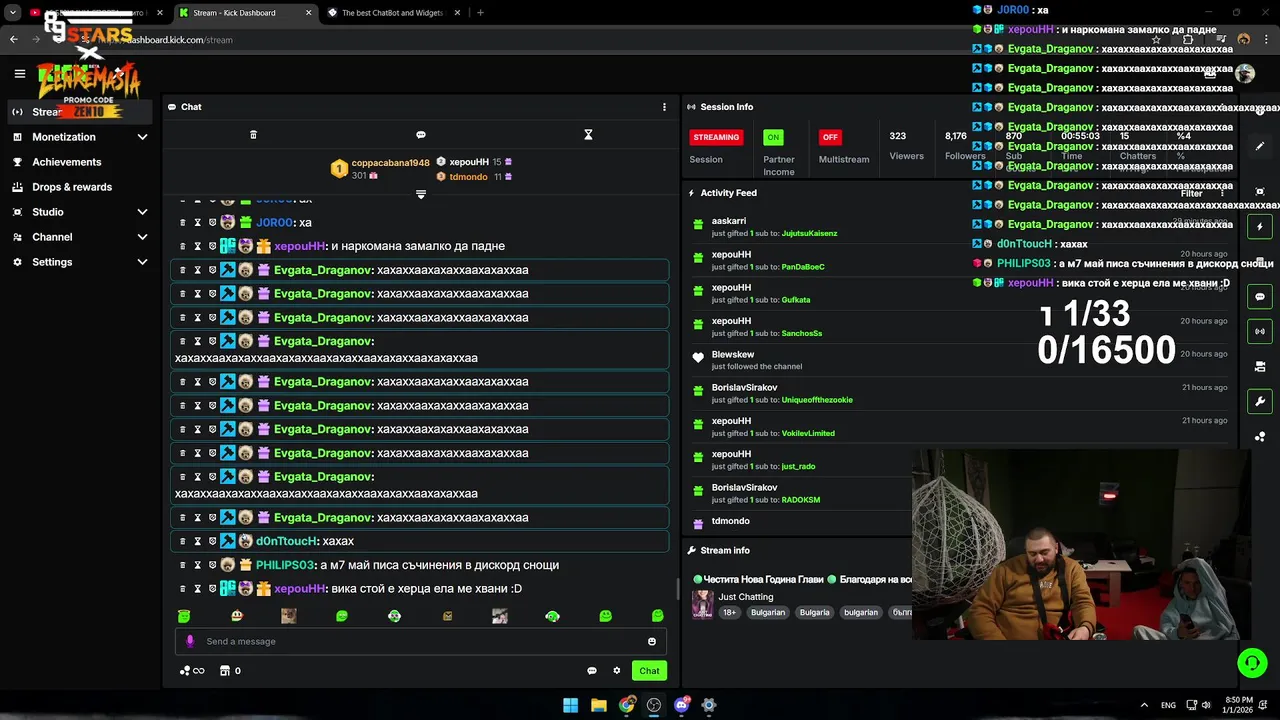Click the chat bubble icon next to the settings gear
The height and width of the screenshot is (720, 1280).
592,671
